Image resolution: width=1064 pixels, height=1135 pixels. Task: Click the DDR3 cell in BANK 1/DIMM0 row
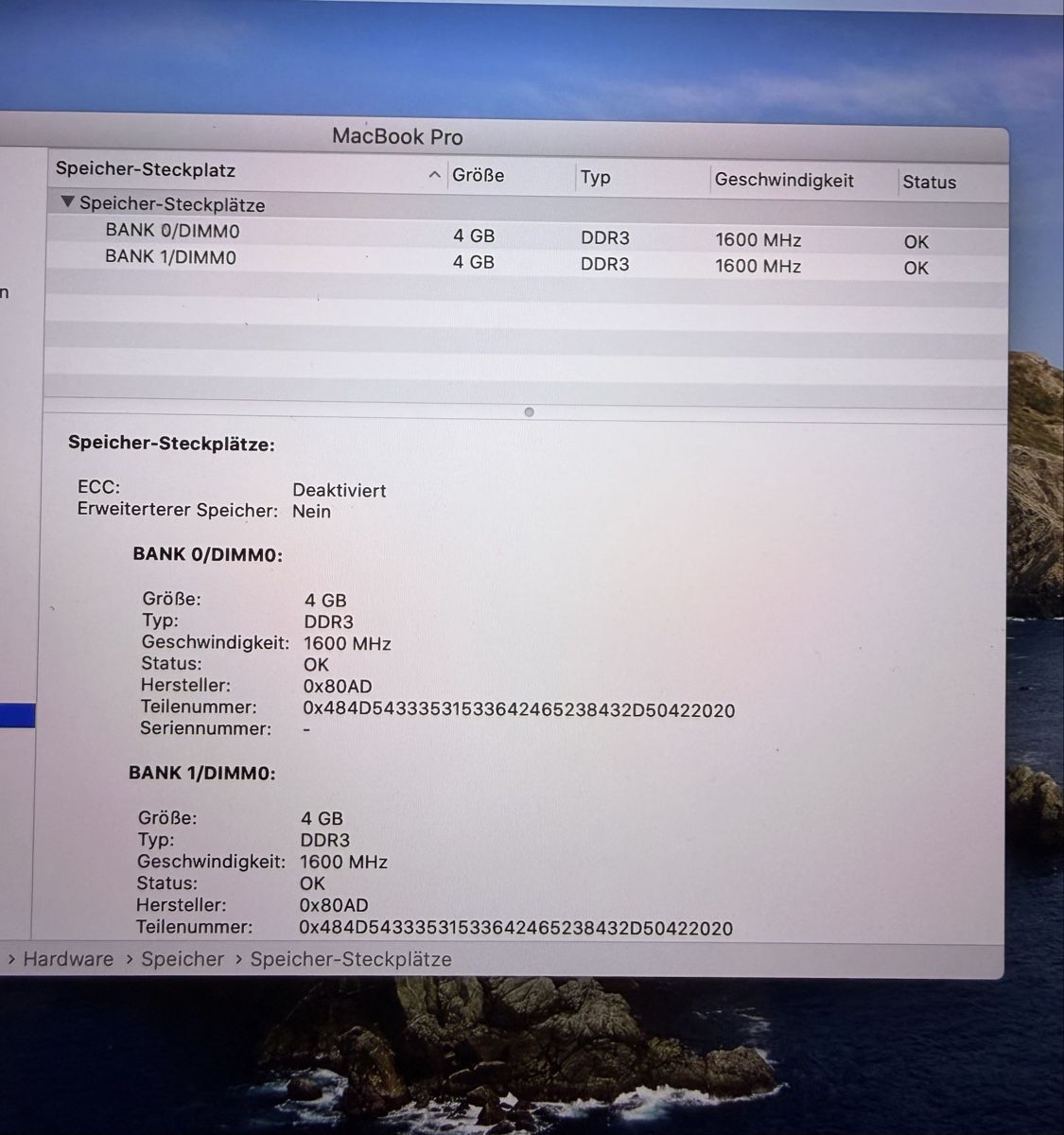pyautogui.click(x=605, y=264)
